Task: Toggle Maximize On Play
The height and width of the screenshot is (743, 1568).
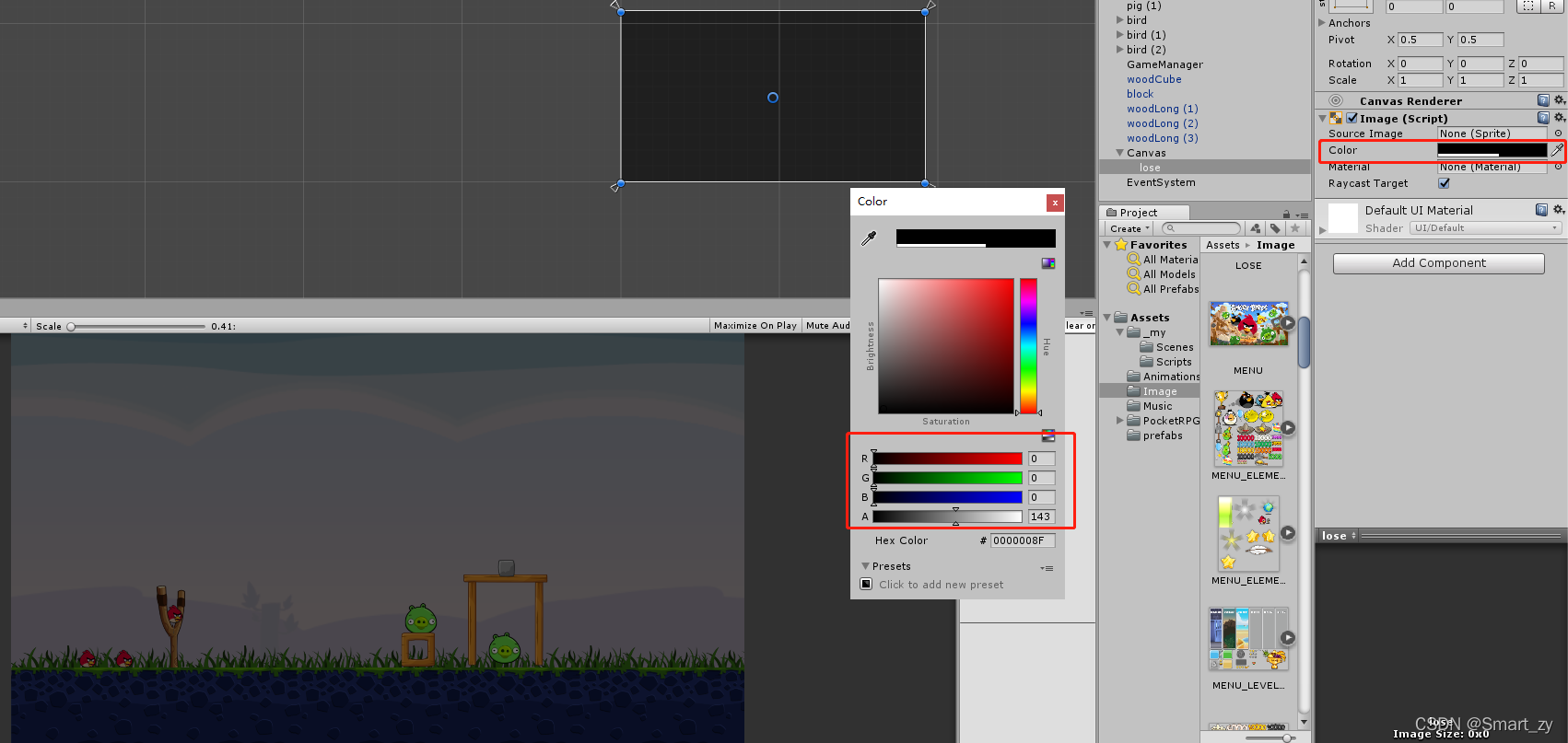Action: pyautogui.click(x=755, y=326)
